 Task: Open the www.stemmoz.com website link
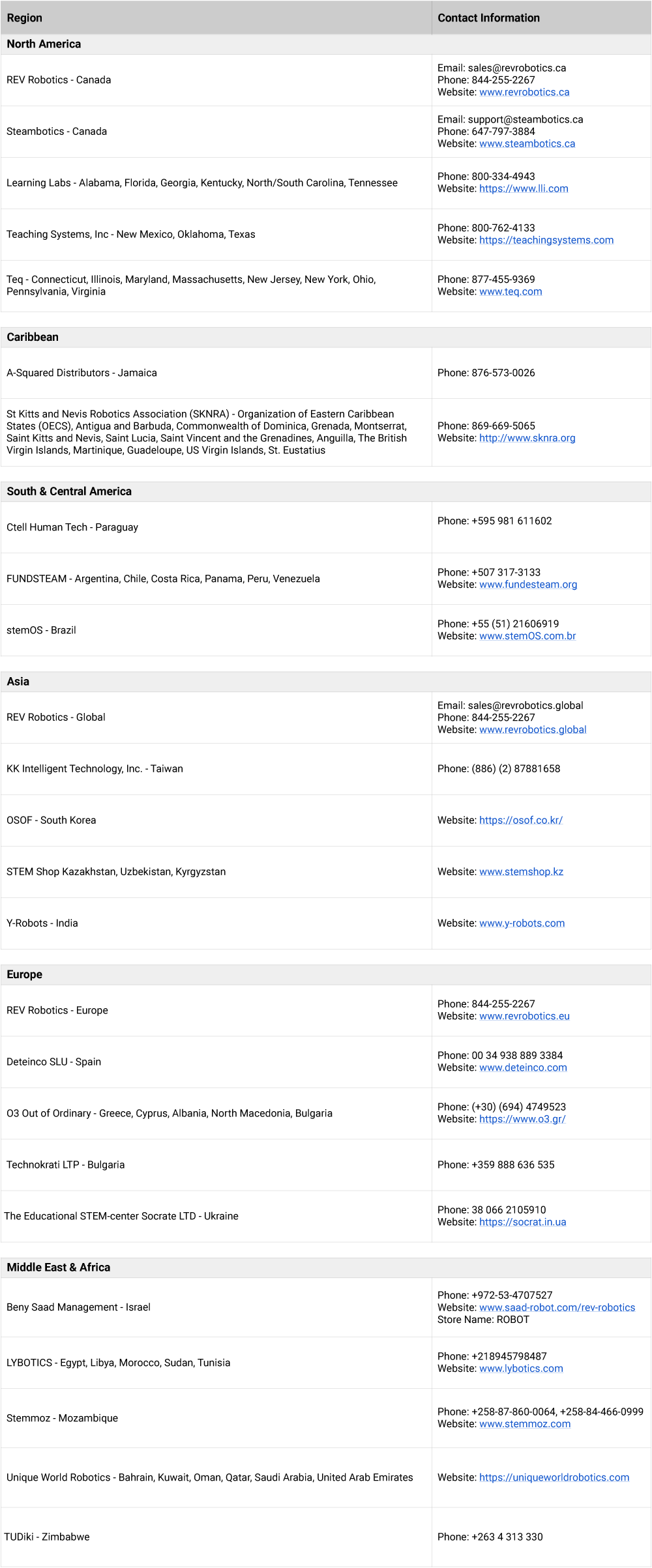(x=525, y=1424)
